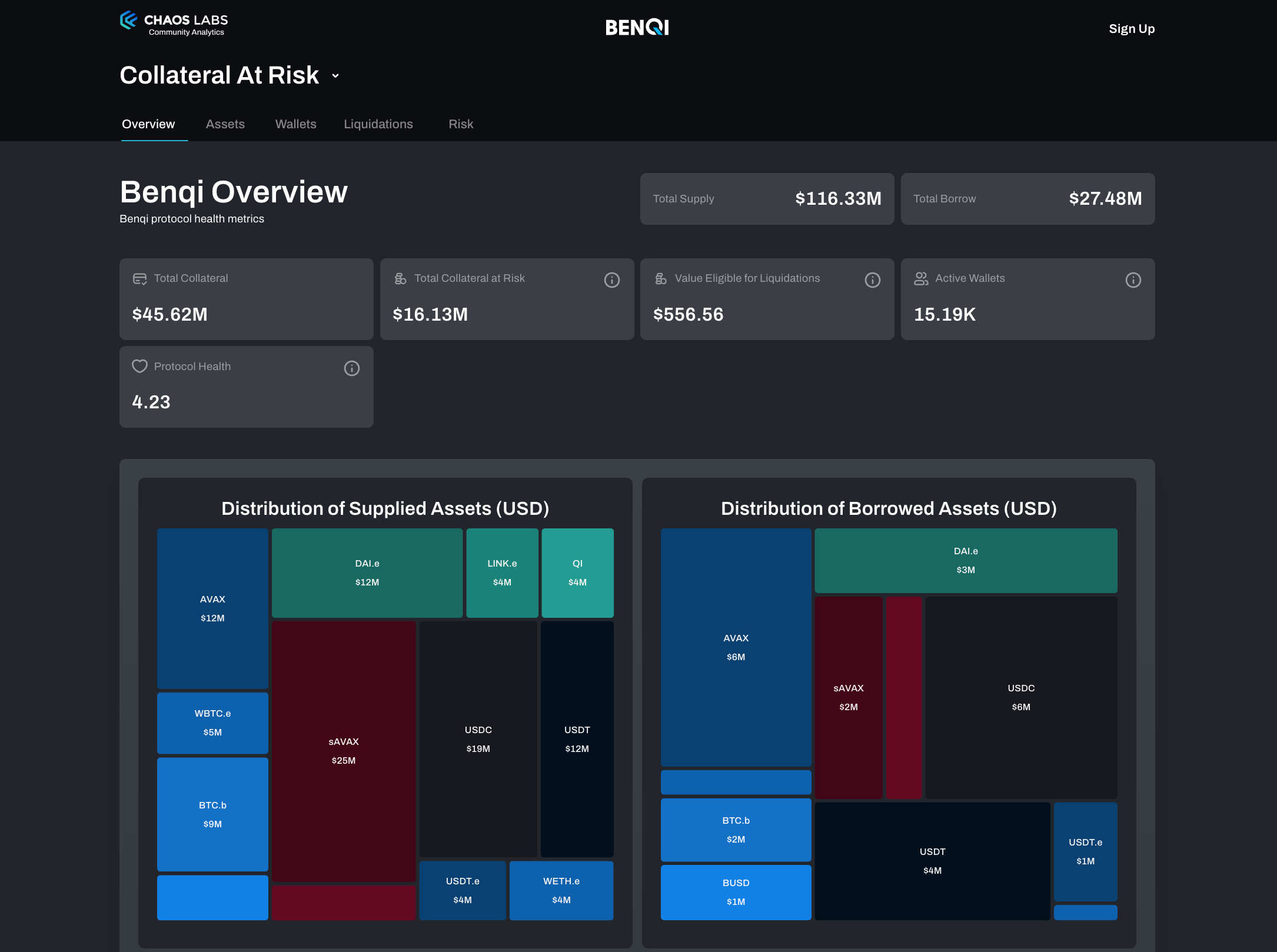Viewport: 1277px width, 952px height.
Task: Switch to the Wallets tab
Action: click(x=295, y=124)
